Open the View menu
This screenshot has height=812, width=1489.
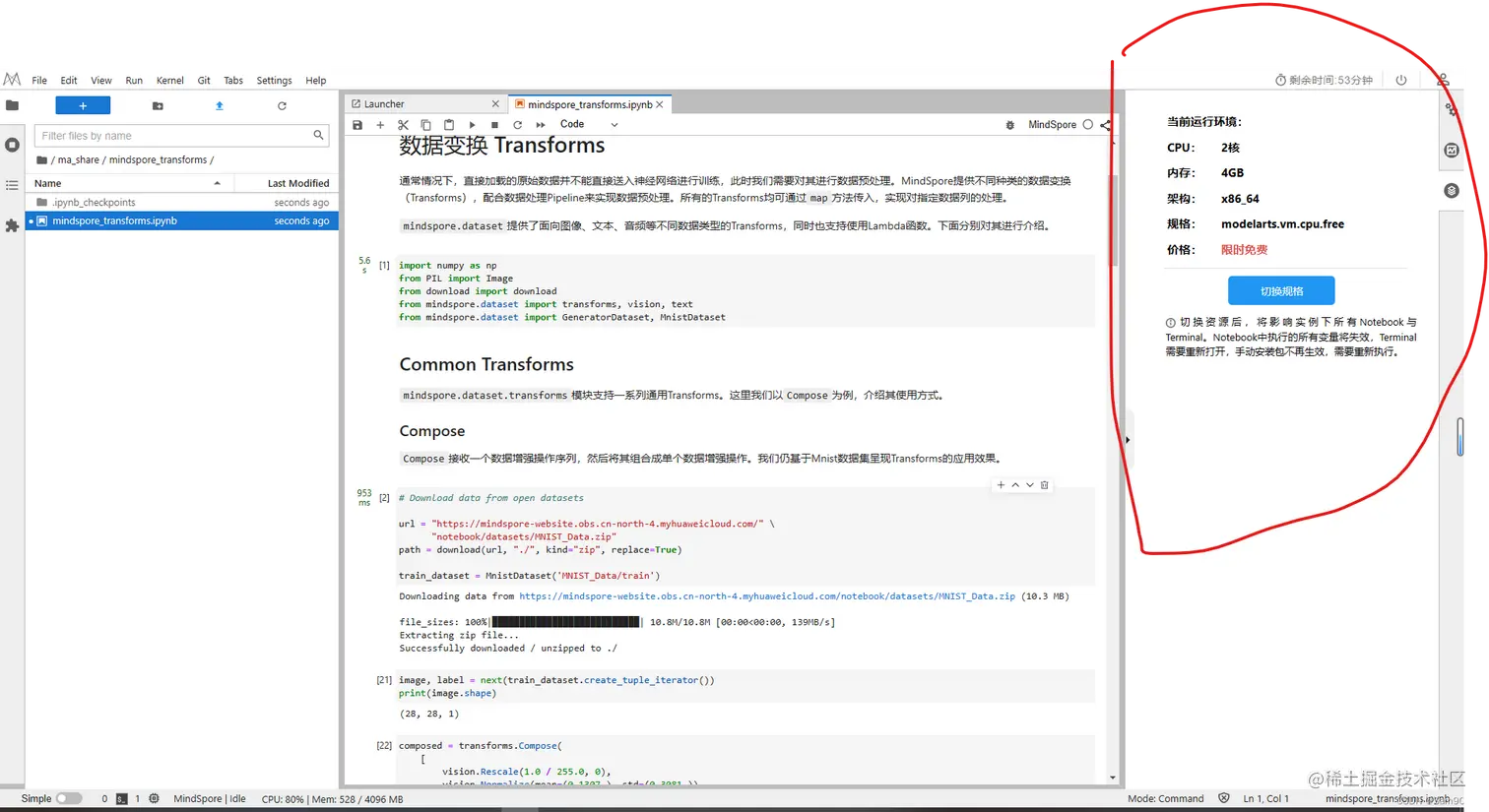tap(101, 81)
